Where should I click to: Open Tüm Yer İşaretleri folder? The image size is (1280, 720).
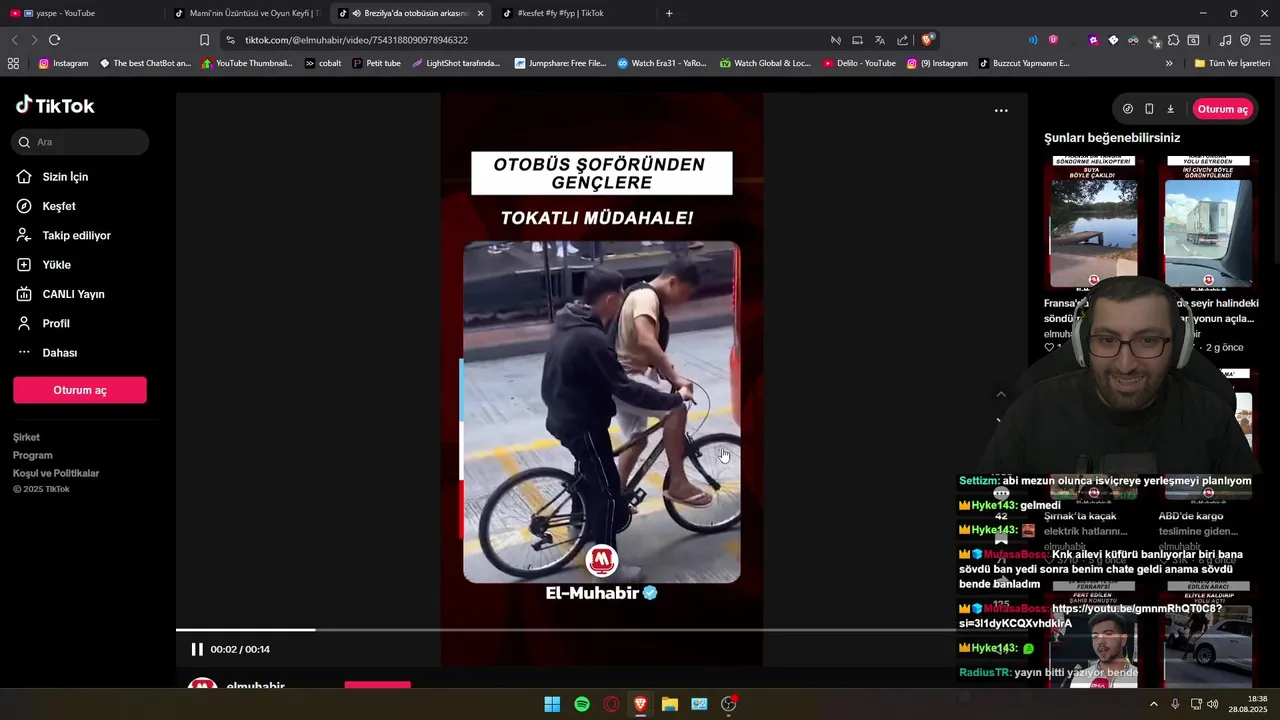1232,63
